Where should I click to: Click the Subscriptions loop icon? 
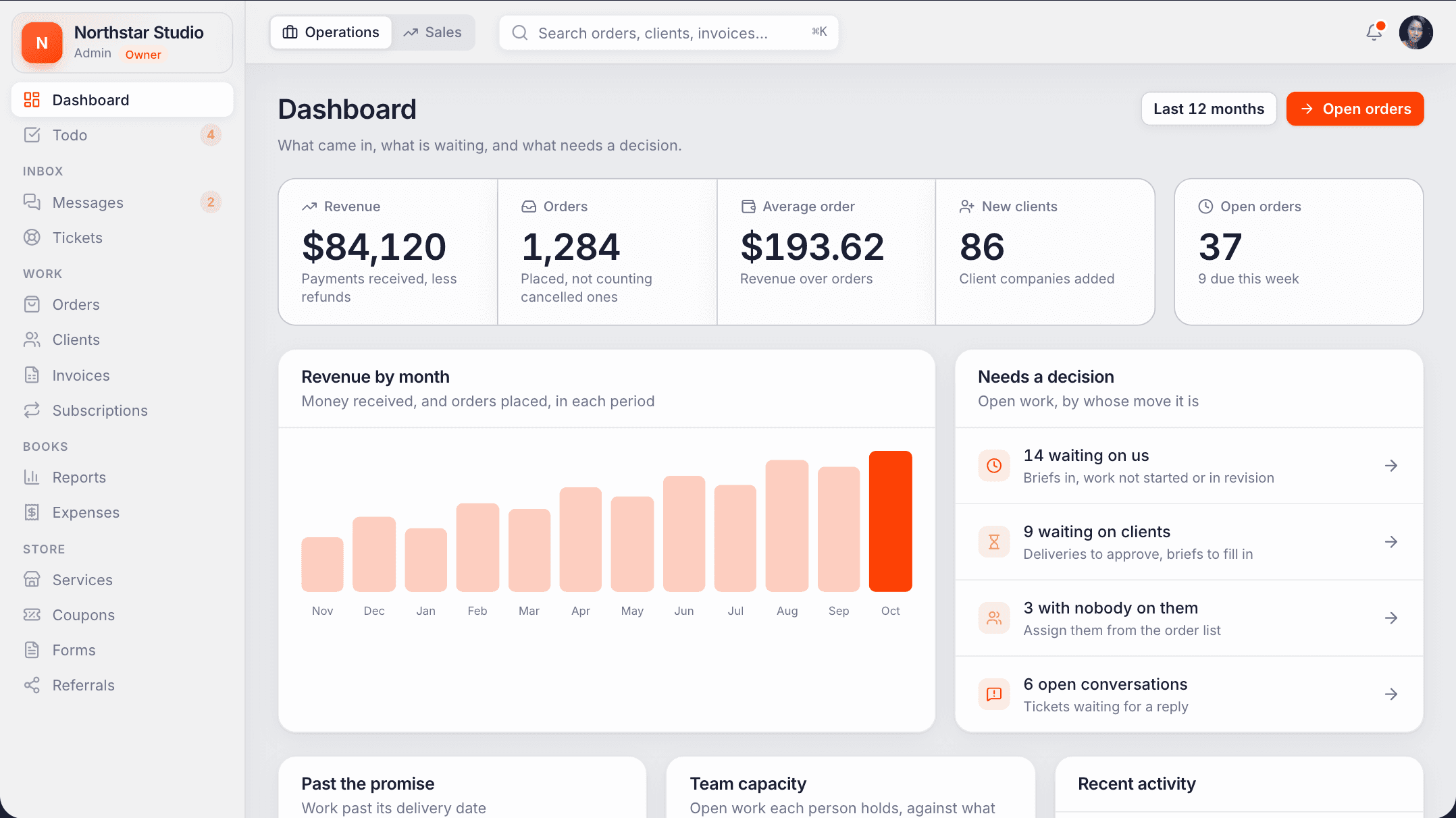[32, 410]
